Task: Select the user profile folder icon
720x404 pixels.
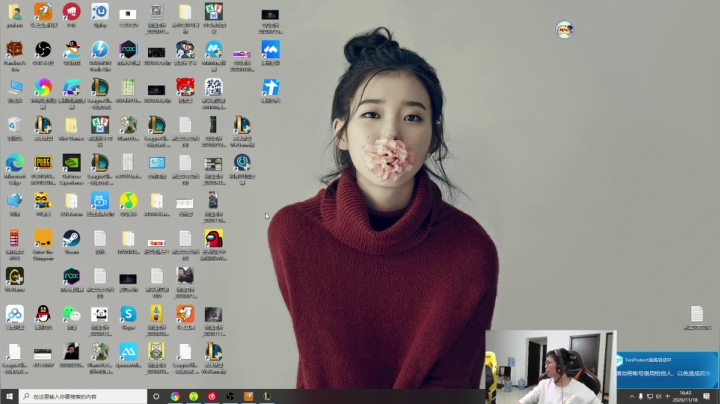Action: [15, 12]
